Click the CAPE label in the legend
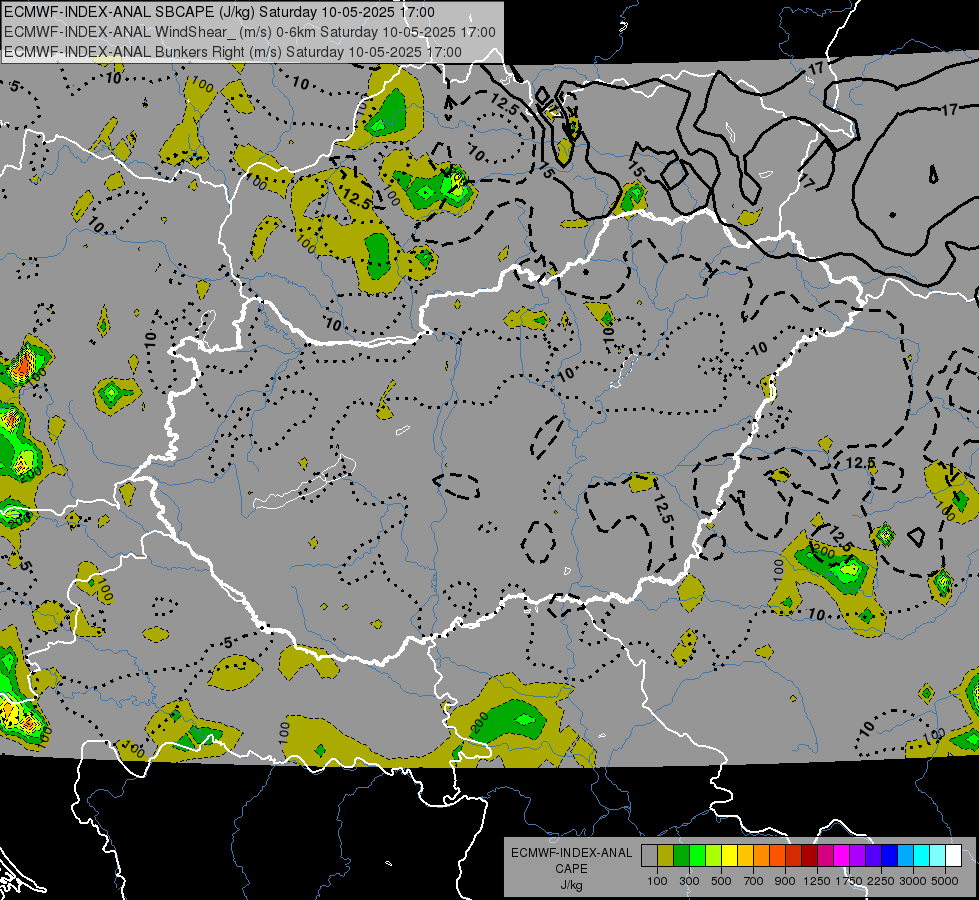Viewport: 979px width, 900px height. pyautogui.click(x=571, y=868)
